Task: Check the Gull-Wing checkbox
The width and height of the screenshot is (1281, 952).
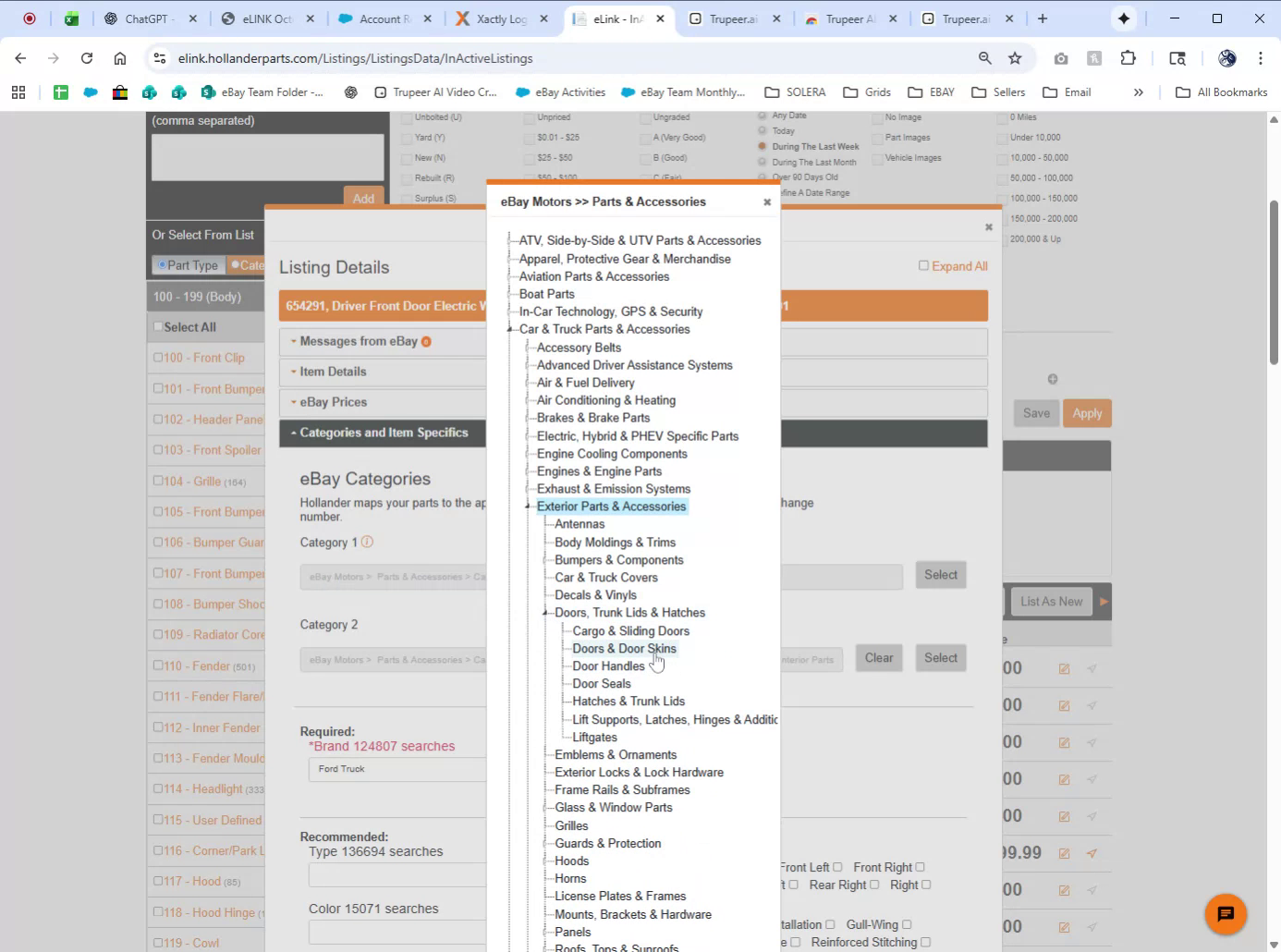Action: point(907,924)
